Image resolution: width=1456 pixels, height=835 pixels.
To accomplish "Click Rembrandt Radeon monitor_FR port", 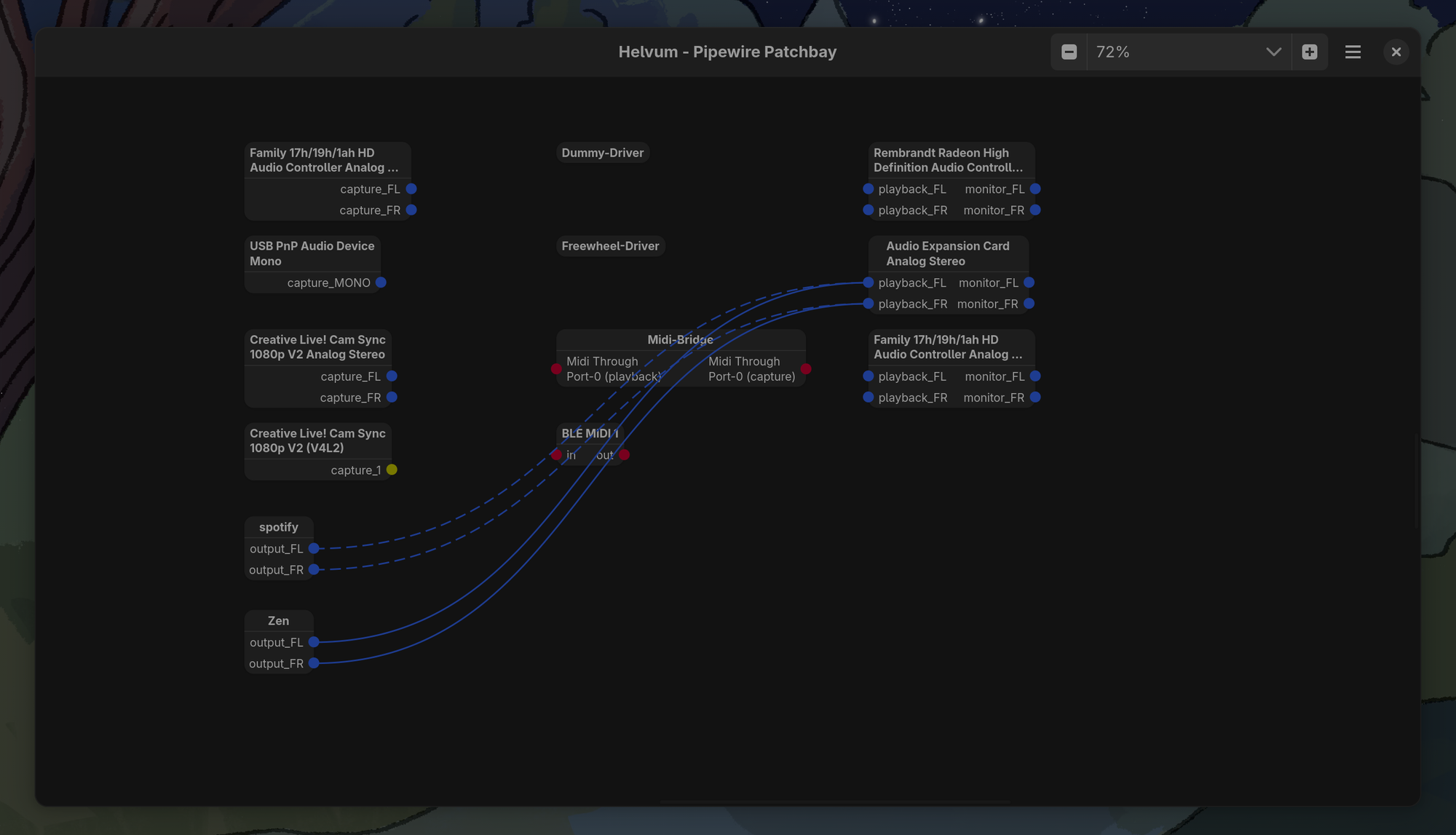I will 1035,210.
